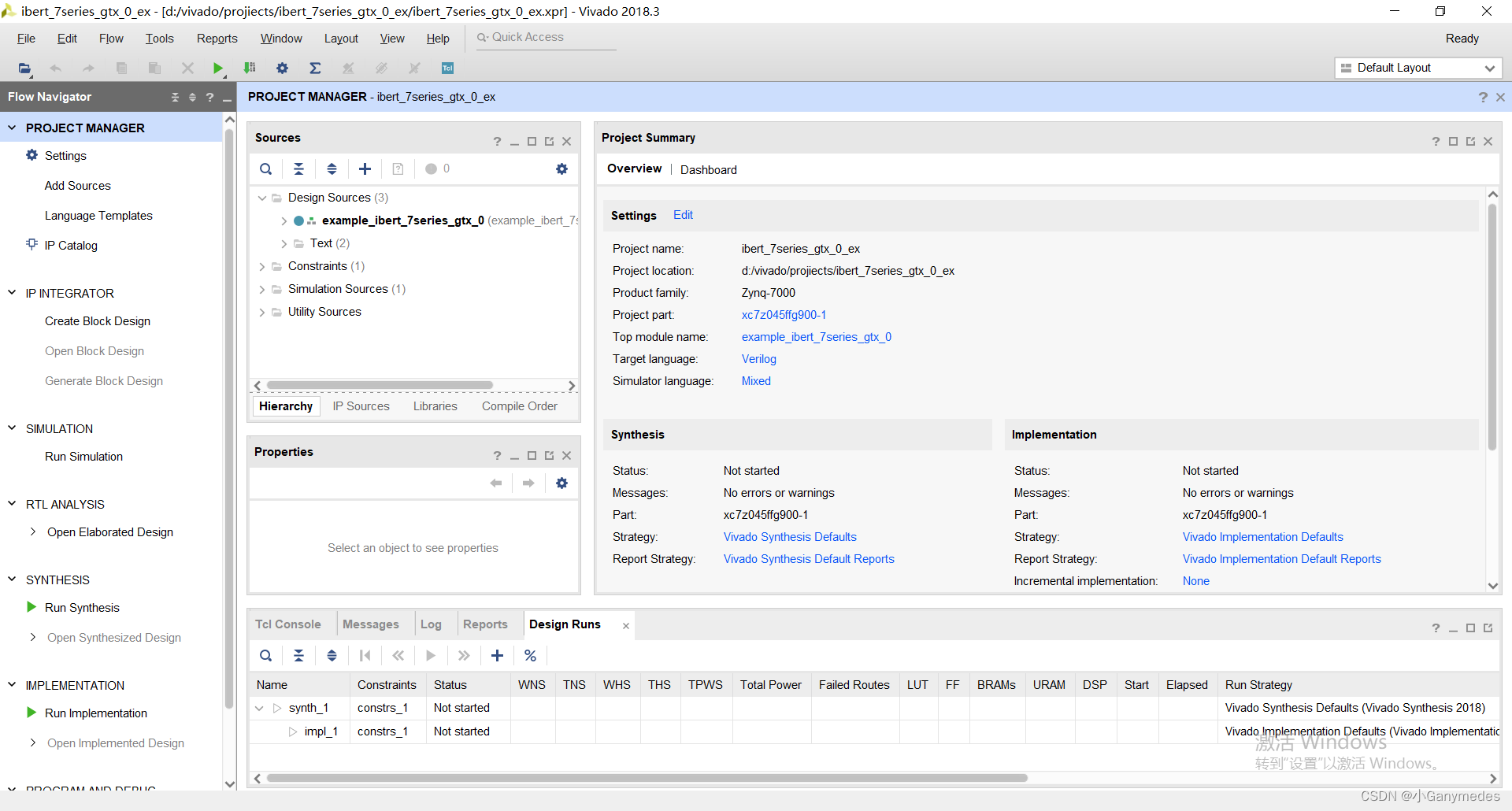This screenshot has width=1512, height=811.
Task: Open the Default Layout dropdown
Action: coord(1418,68)
